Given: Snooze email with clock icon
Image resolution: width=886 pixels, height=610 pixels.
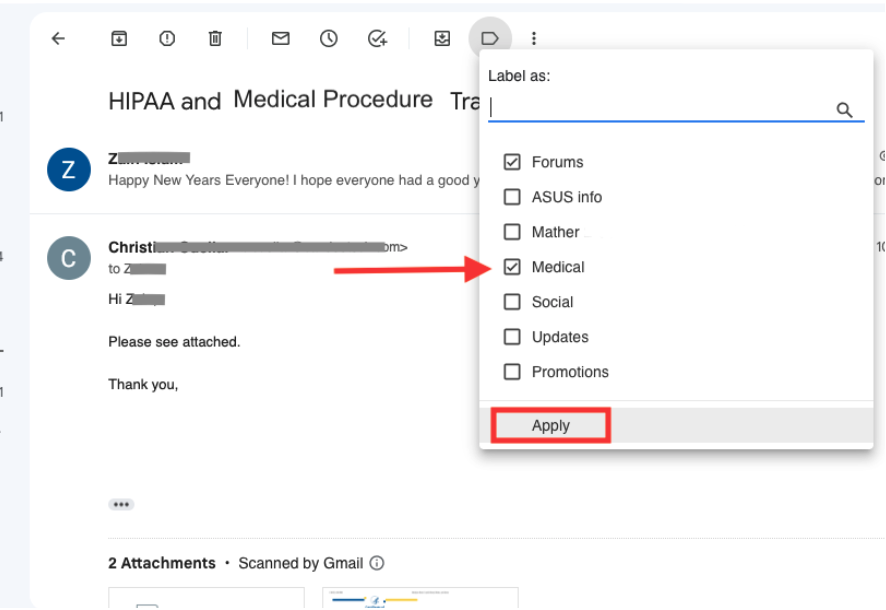Looking at the screenshot, I should point(328,38).
